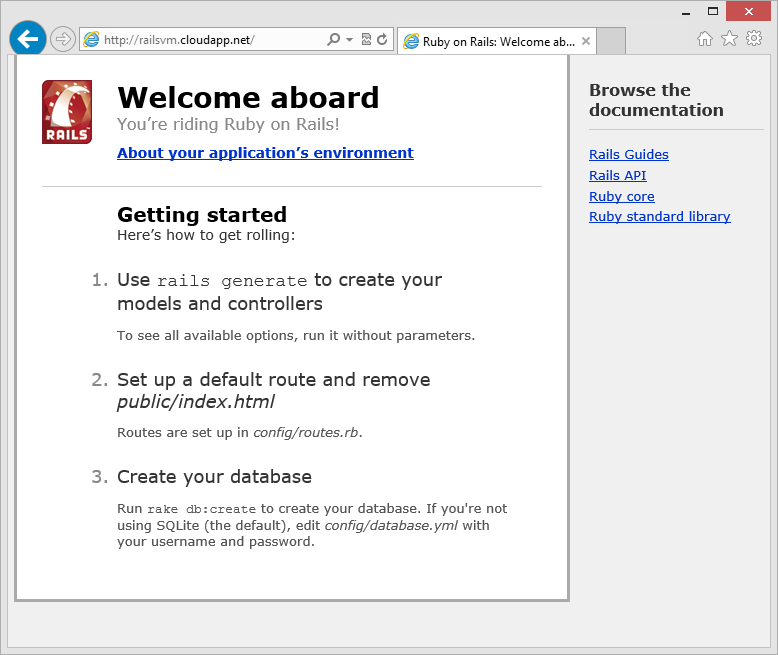
Task: Click the browser Back arrow button
Action: coord(28,39)
